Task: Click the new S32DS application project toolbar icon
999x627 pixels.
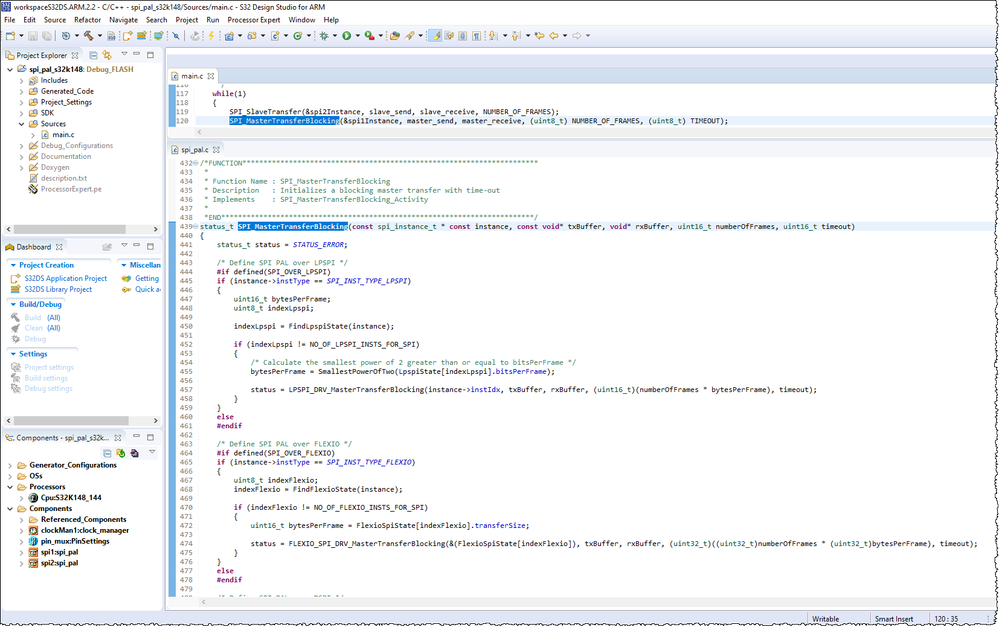Action: click(127, 36)
